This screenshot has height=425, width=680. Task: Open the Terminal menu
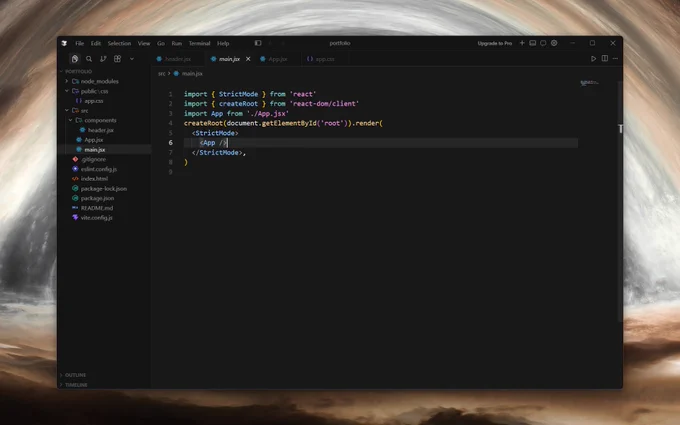tap(199, 43)
